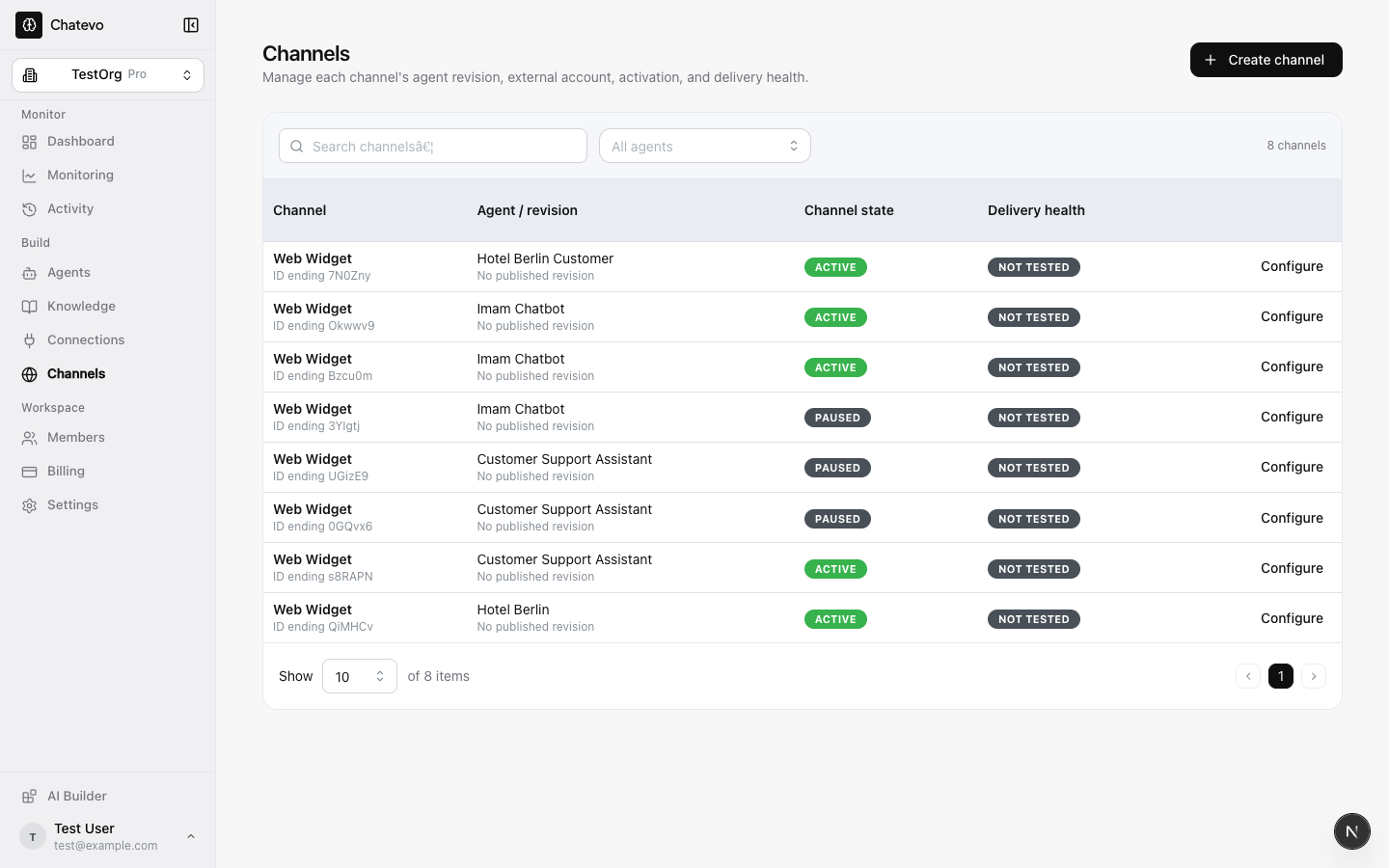Click the search magnifier icon
The width and height of the screenshot is (1389, 868).
click(297, 147)
